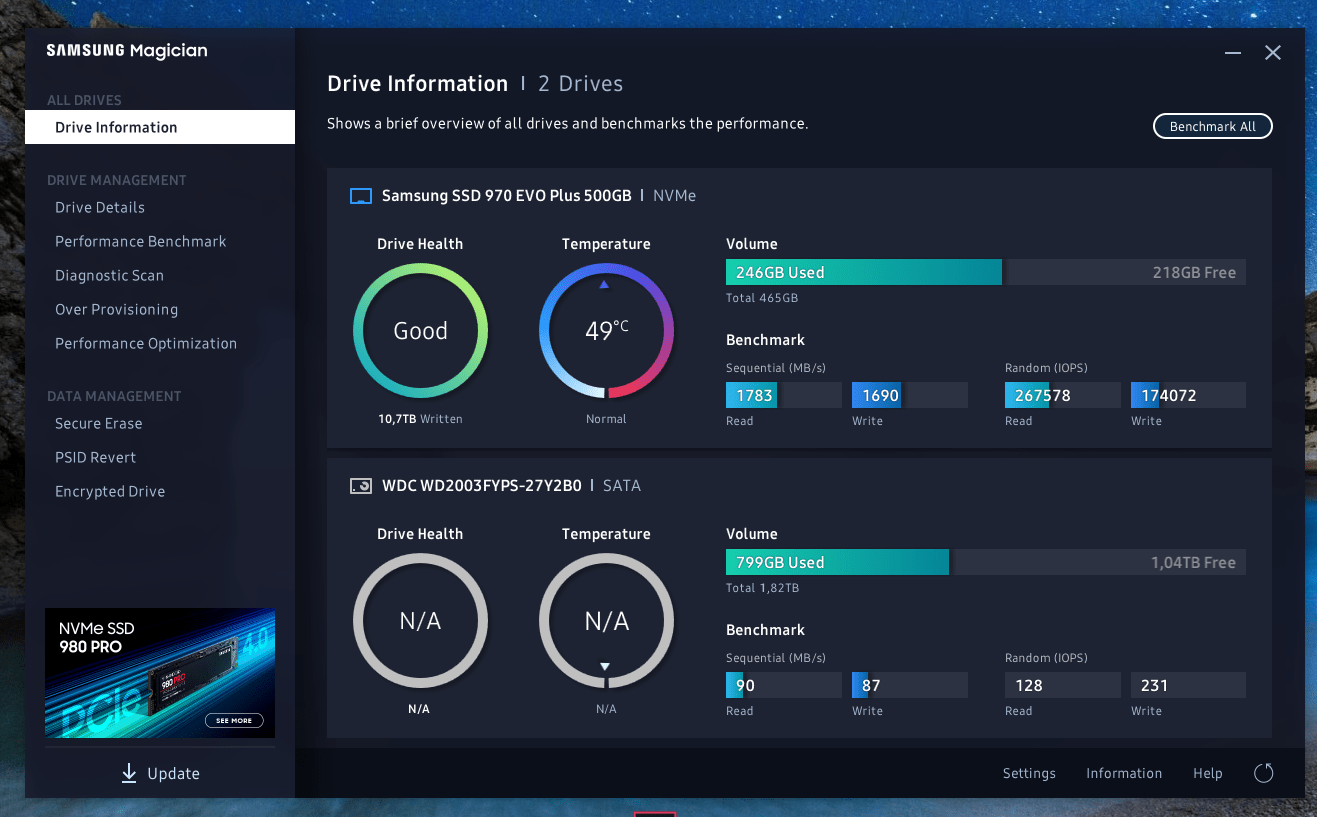The width and height of the screenshot is (1317, 817).
Task: Click the WDC drive N/A temperature gauge
Action: 606,621
